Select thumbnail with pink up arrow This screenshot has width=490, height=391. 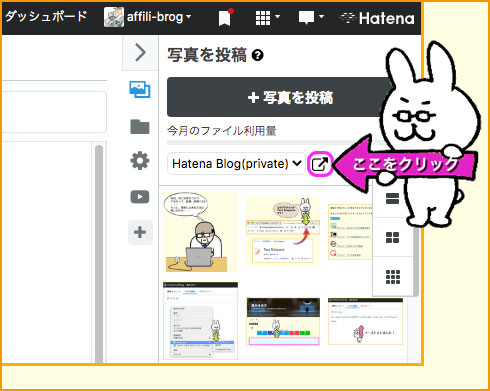tap(365, 321)
